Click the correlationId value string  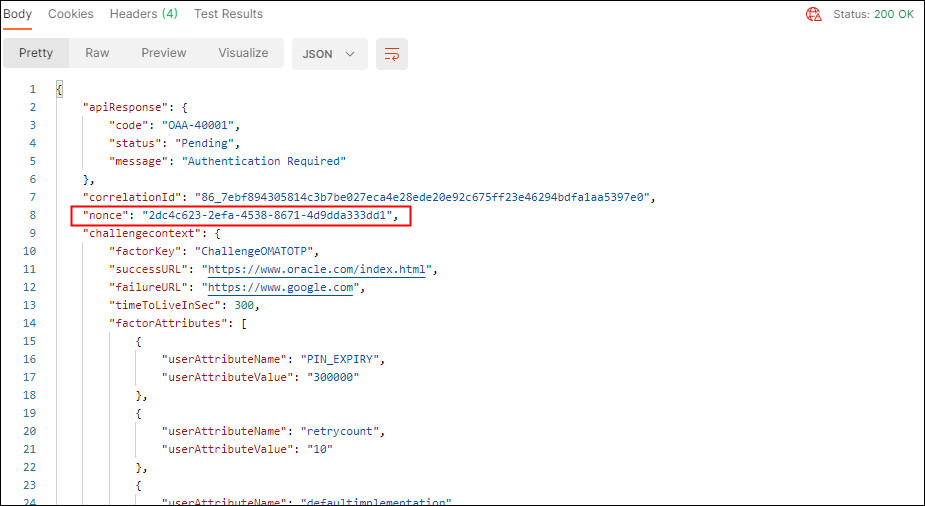tap(422, 197)
